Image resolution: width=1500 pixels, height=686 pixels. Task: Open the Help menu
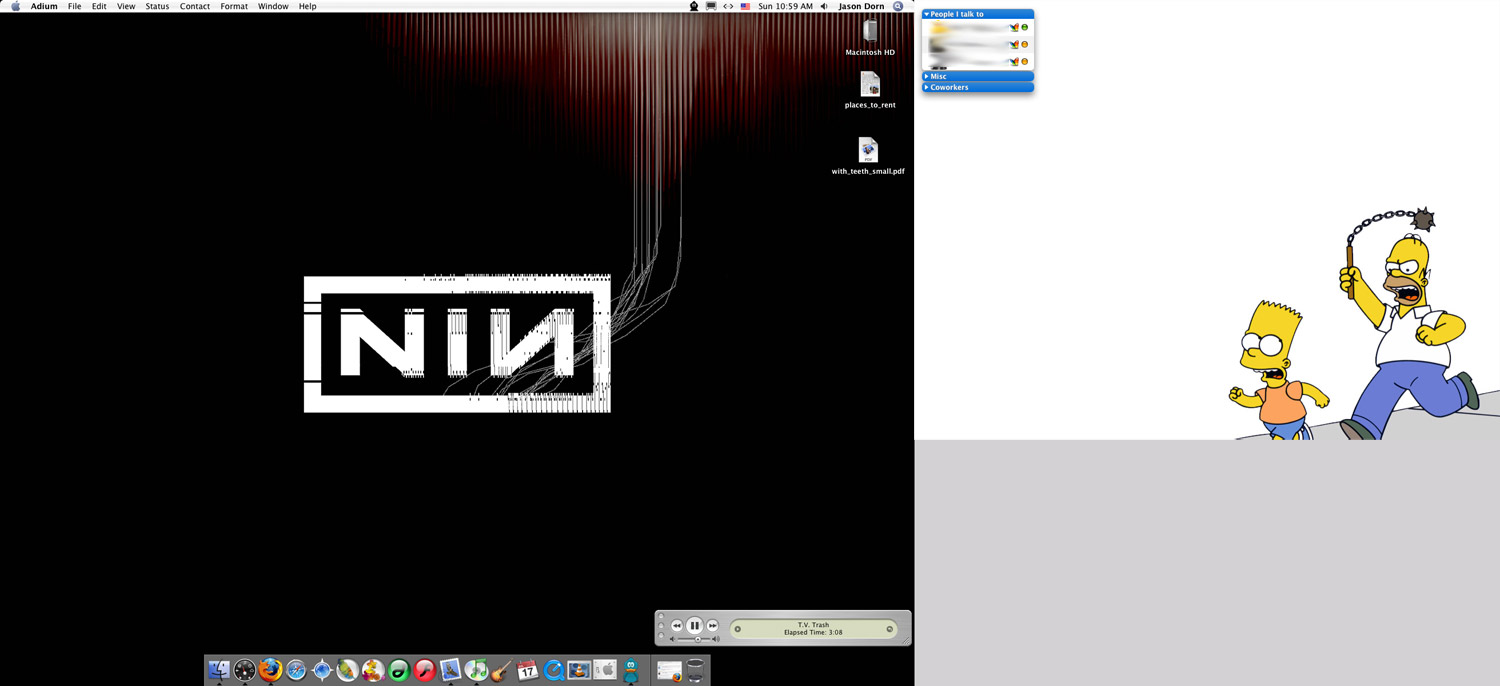tap(308, 6)
